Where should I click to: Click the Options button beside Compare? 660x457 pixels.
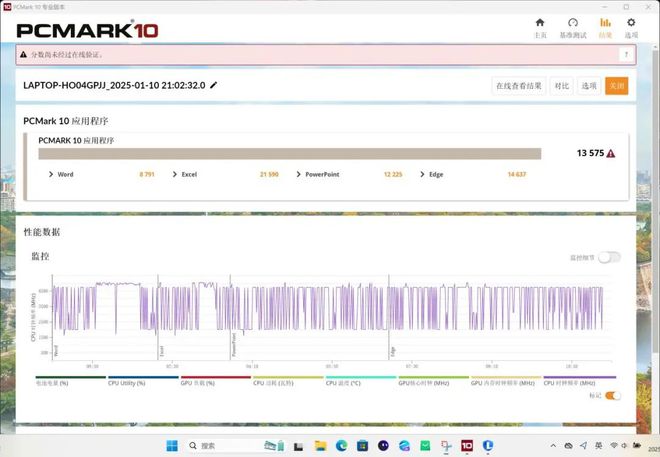[589, 86]
